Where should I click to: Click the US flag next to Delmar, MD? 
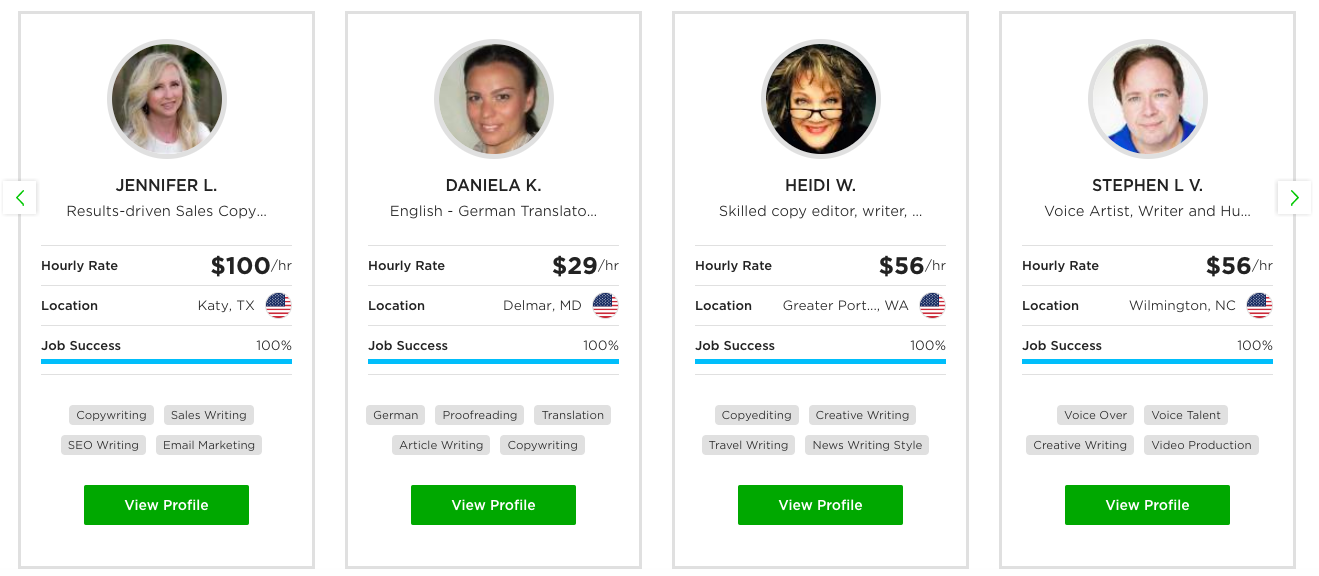point(605,306)
